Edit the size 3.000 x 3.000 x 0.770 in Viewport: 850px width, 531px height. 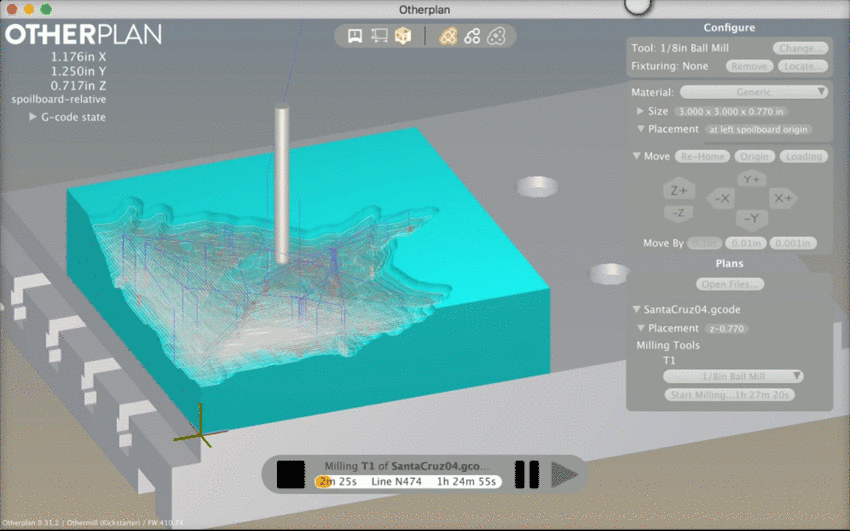coord(731,112)
